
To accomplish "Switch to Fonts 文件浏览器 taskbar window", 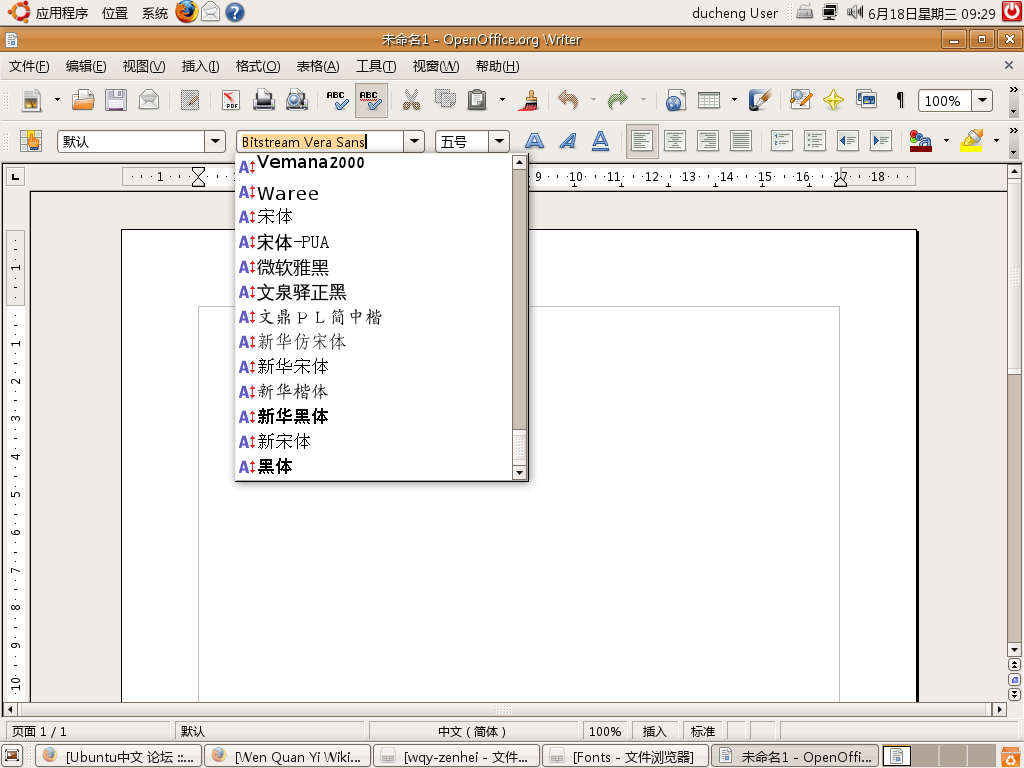I will click(x=625, y=756).
